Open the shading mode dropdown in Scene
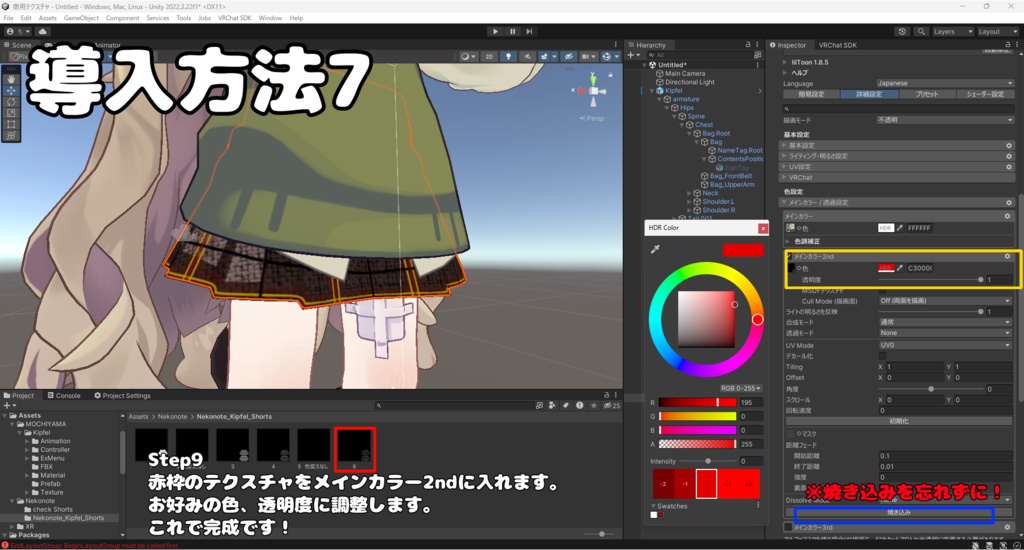This screenshot has width=1024, height=550. click(x=468, y=56)
